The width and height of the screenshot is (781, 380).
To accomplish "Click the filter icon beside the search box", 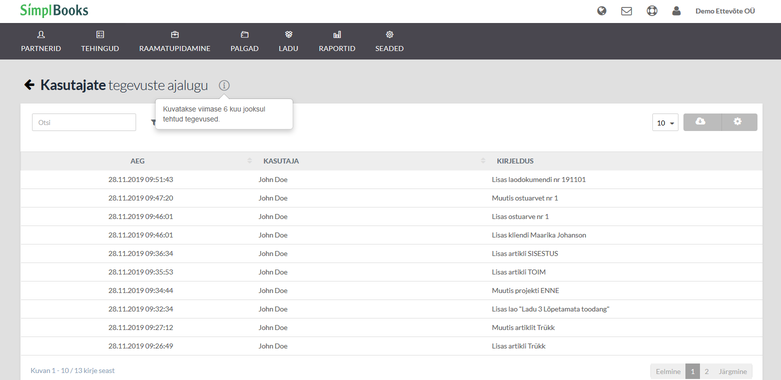I will coord(153,122).
